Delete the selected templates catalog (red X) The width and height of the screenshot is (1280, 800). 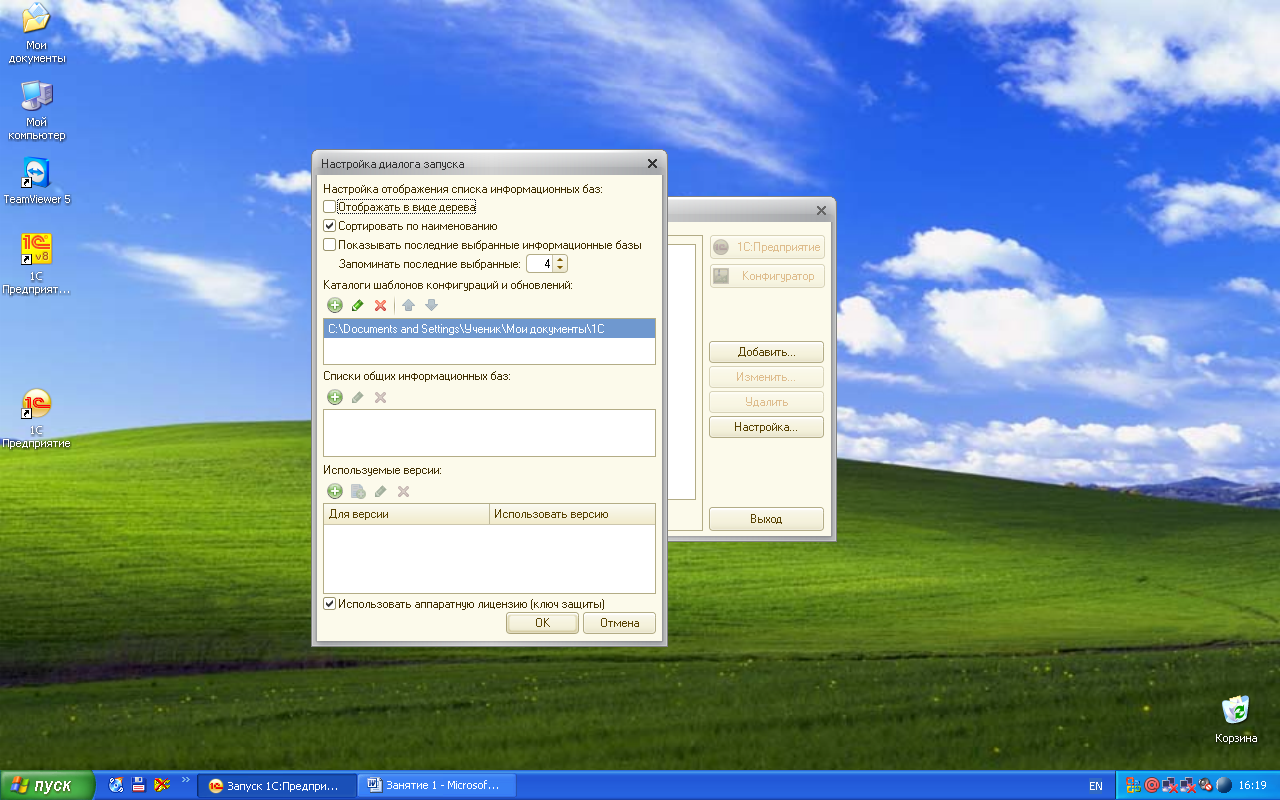(380, 305)
